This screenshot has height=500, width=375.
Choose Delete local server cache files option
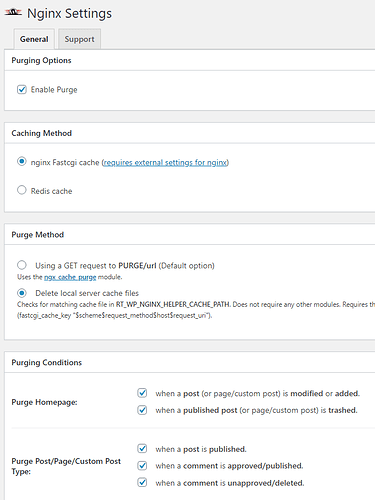[22, 293]
